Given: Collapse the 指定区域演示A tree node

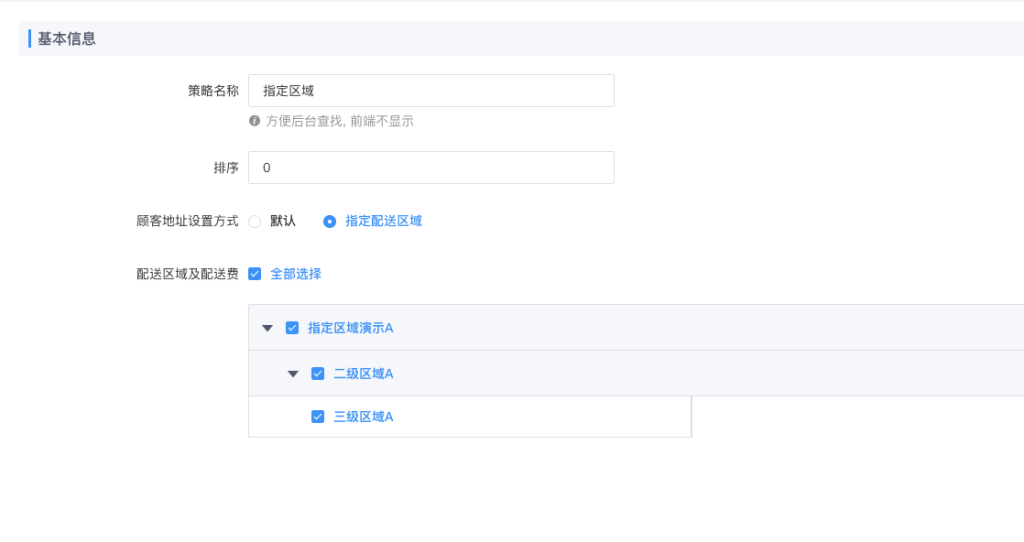Looking at the screenshot, I should tap(267, 328).
